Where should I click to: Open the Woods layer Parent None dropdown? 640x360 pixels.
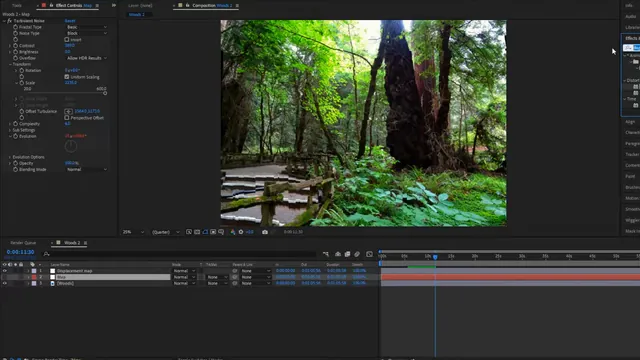click(256, 283)
